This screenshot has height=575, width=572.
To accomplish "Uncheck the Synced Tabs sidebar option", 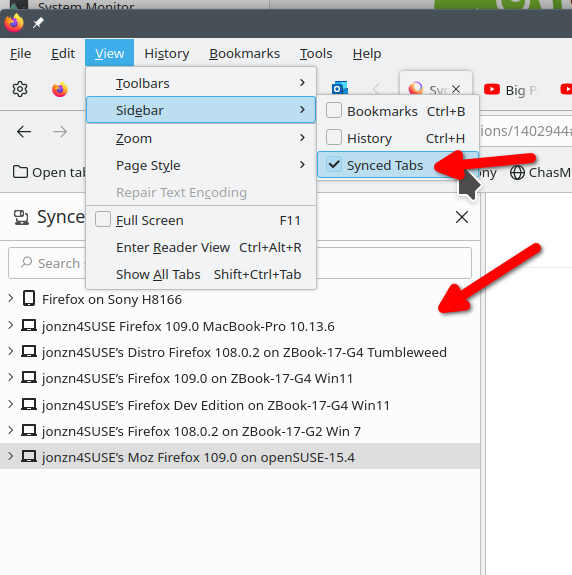I will click(x=398, y=165).
